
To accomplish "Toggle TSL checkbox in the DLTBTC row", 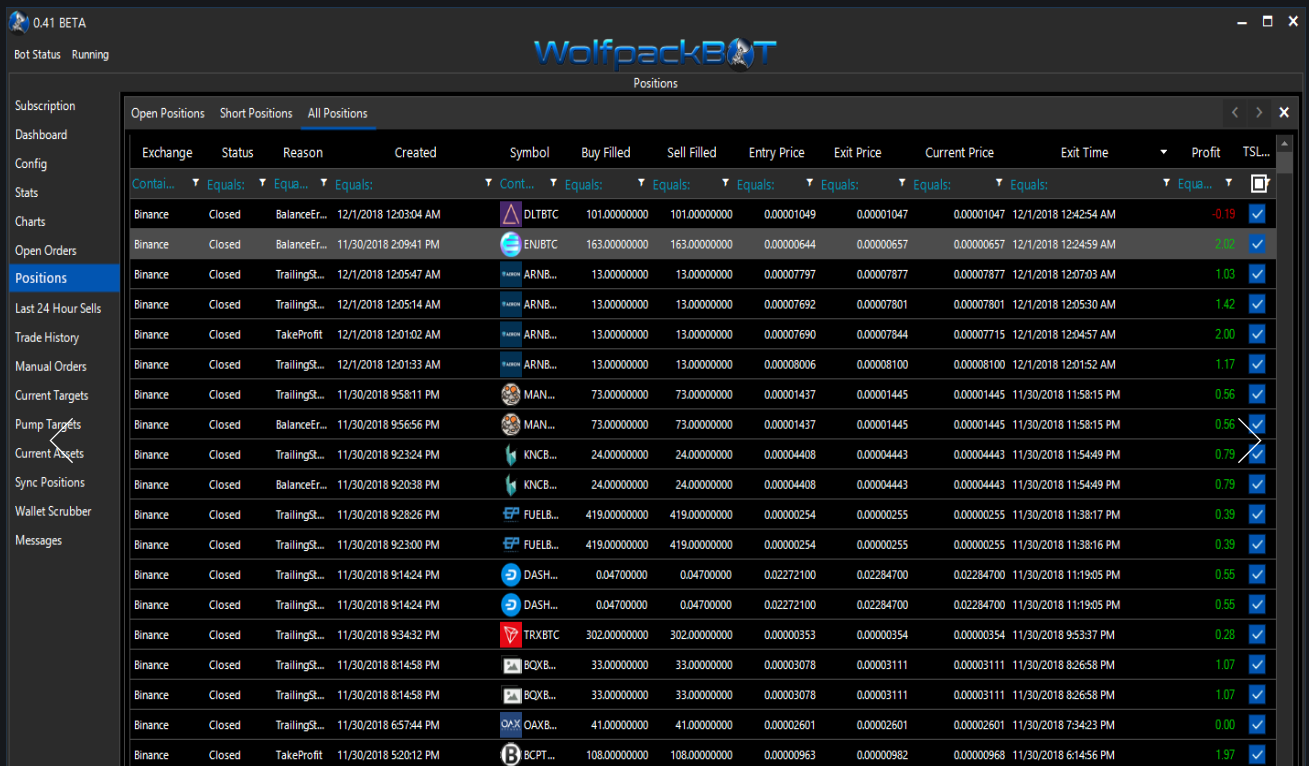I will pos(1257,214).
